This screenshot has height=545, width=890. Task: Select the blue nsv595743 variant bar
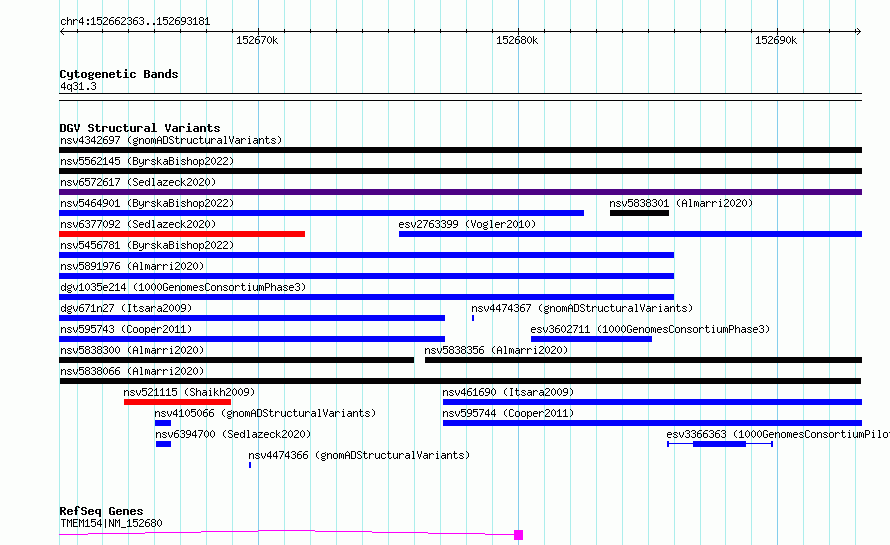[252, 339]
